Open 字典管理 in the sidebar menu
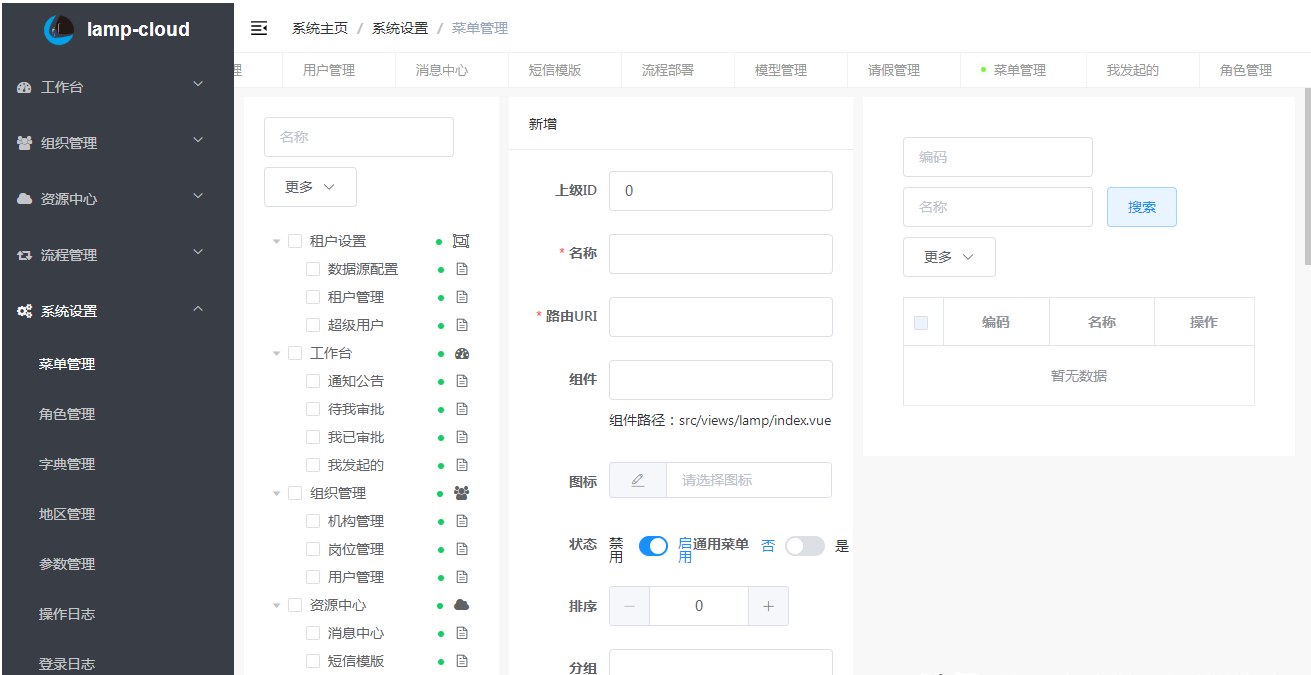 [x=67, y=464]
